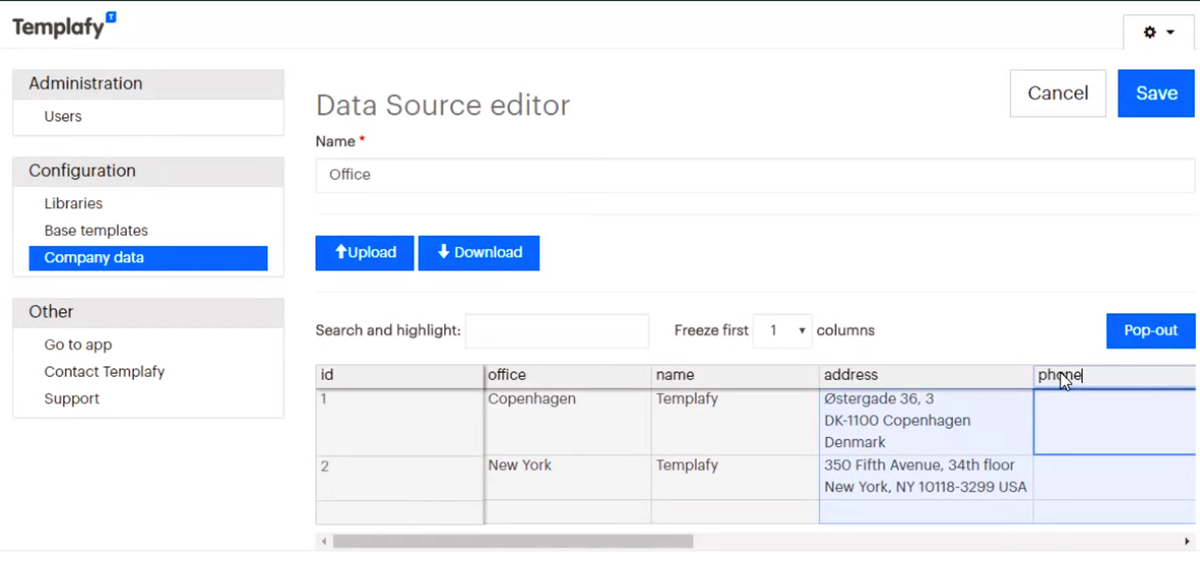This screenshot has height=586, width=1200.
Task: Save the data source
Action: tap(1156, 93)
